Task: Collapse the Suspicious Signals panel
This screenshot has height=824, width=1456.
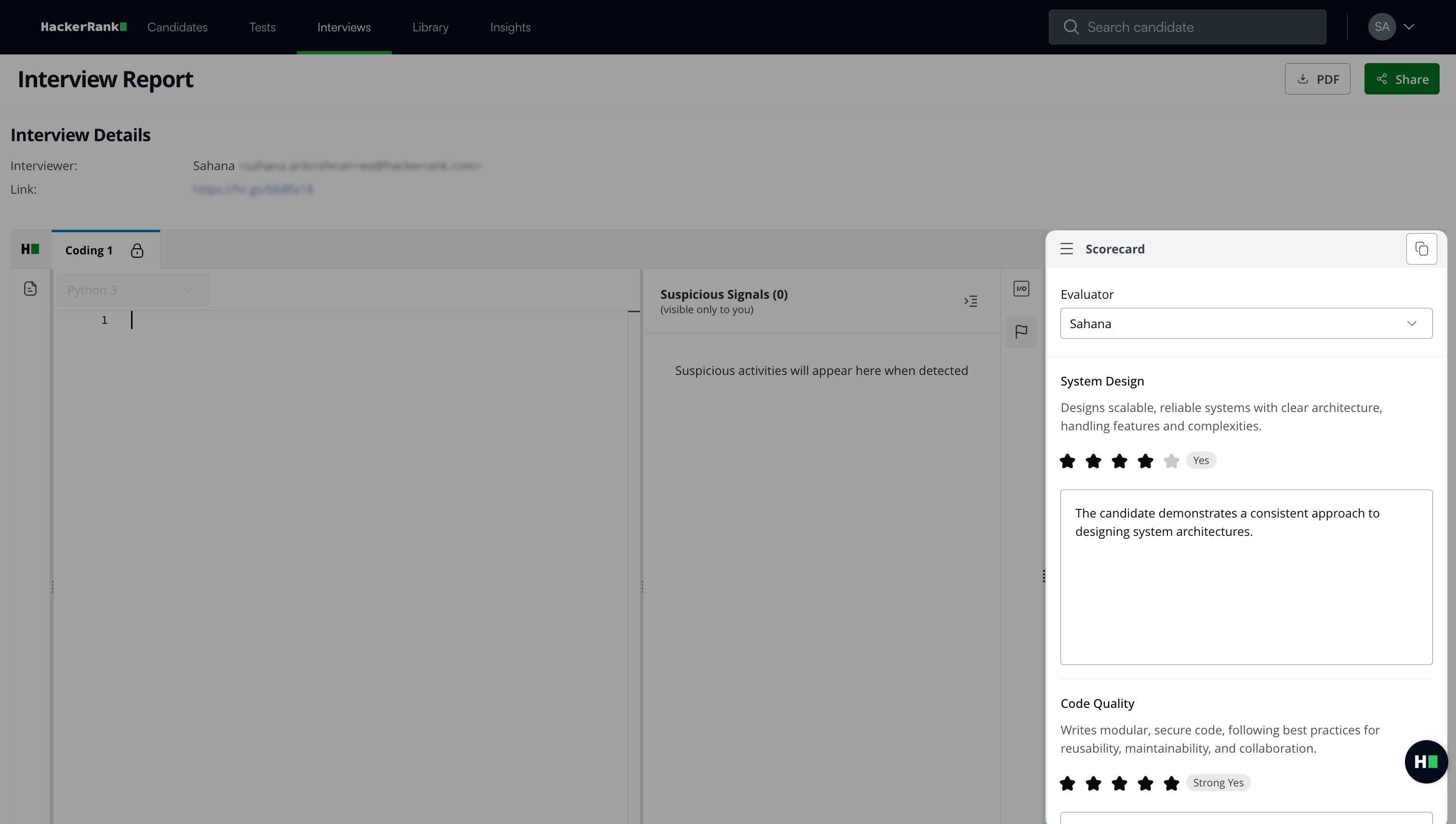Action: [970, 301]
